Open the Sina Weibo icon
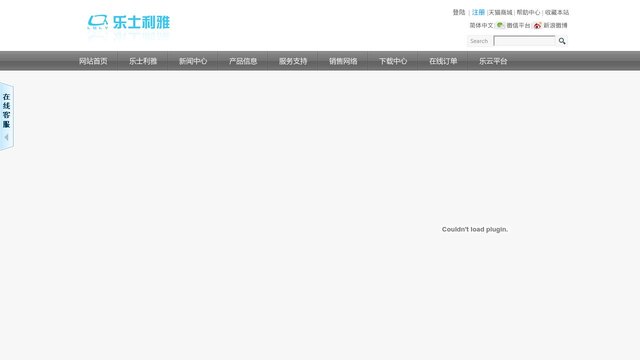The width and height of the screenshot is (640, 360). click(x=537, y=26)
